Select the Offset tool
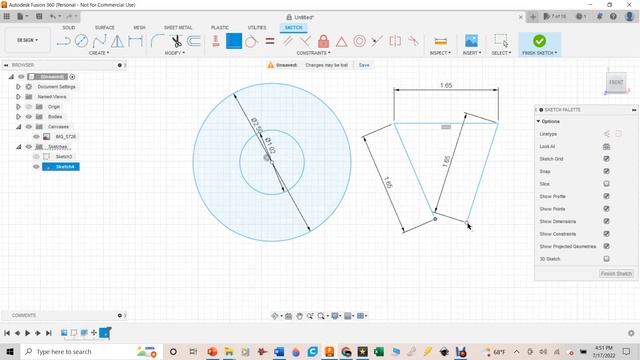Viewport: 640px width, 360px height. click(x=194, y=41)
